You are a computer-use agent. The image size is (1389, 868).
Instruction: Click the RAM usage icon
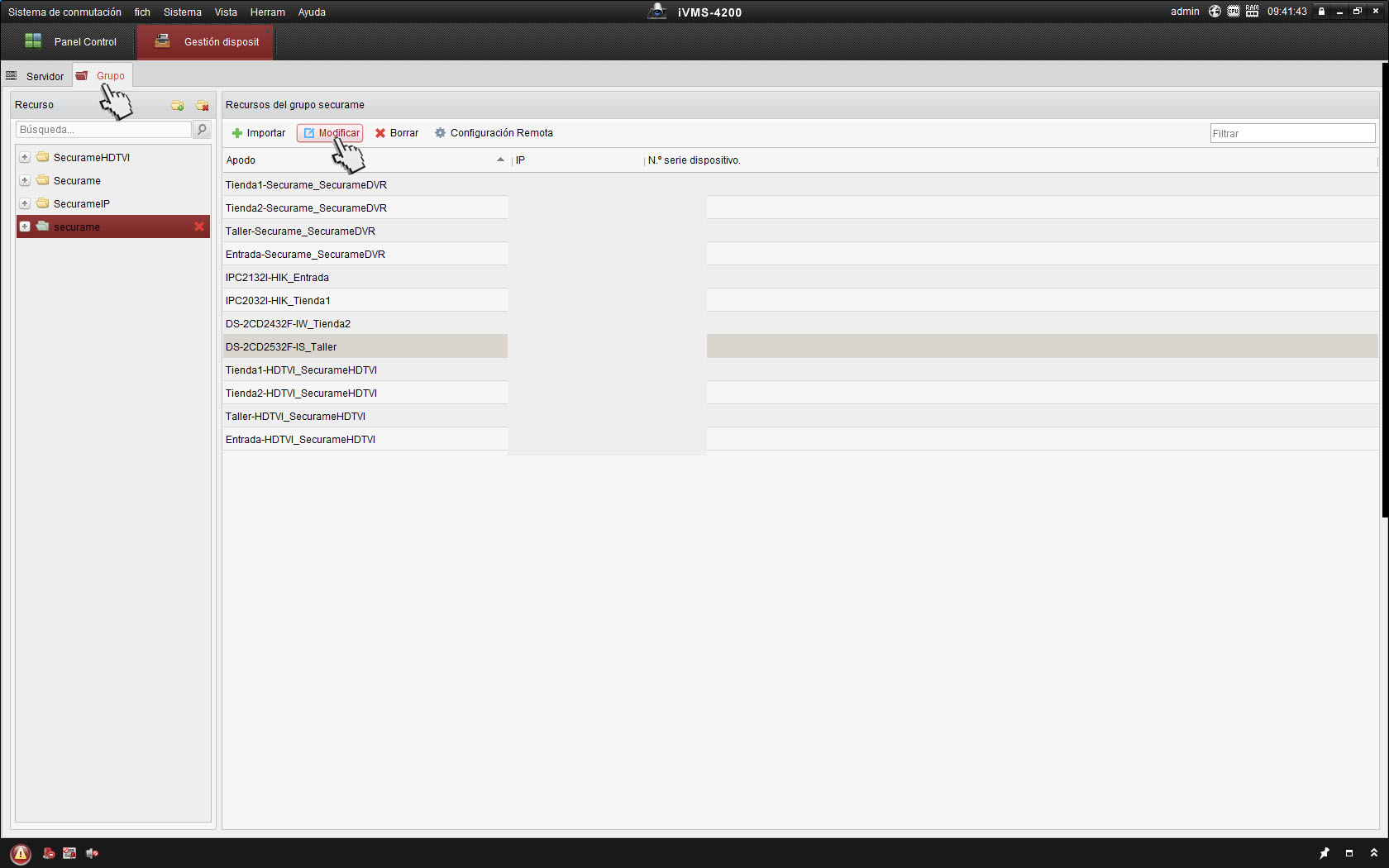pyautogui.click(x=1252, y=12)
